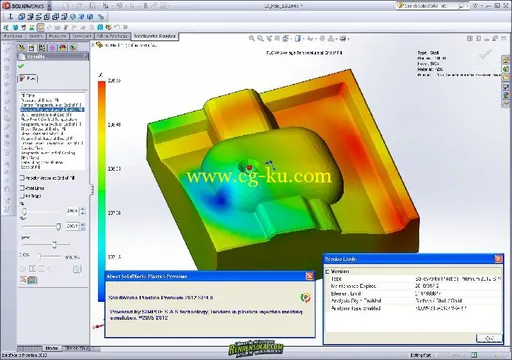
Task: Switch to the Features tab
Action: tap(13, 36)
